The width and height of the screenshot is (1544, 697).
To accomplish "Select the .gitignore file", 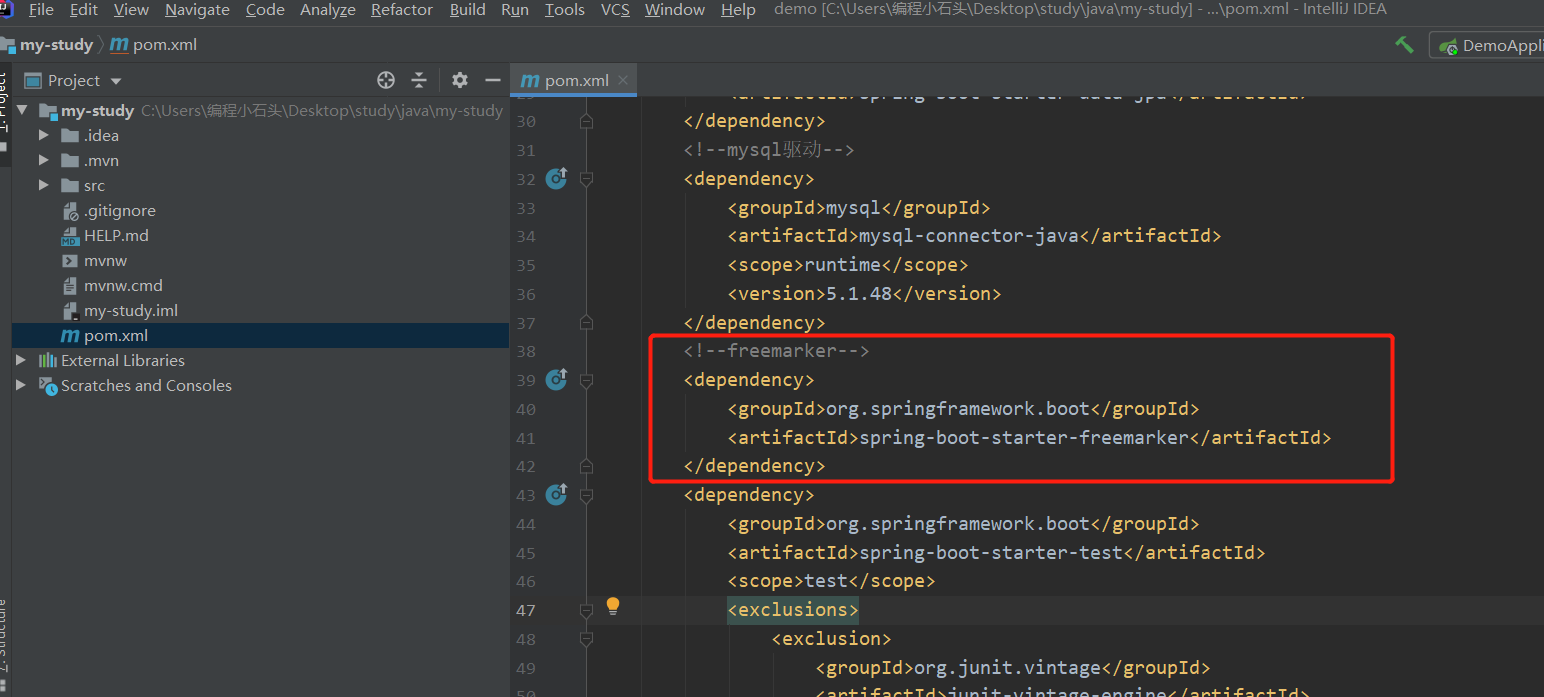I will click(x=120, y=211).
